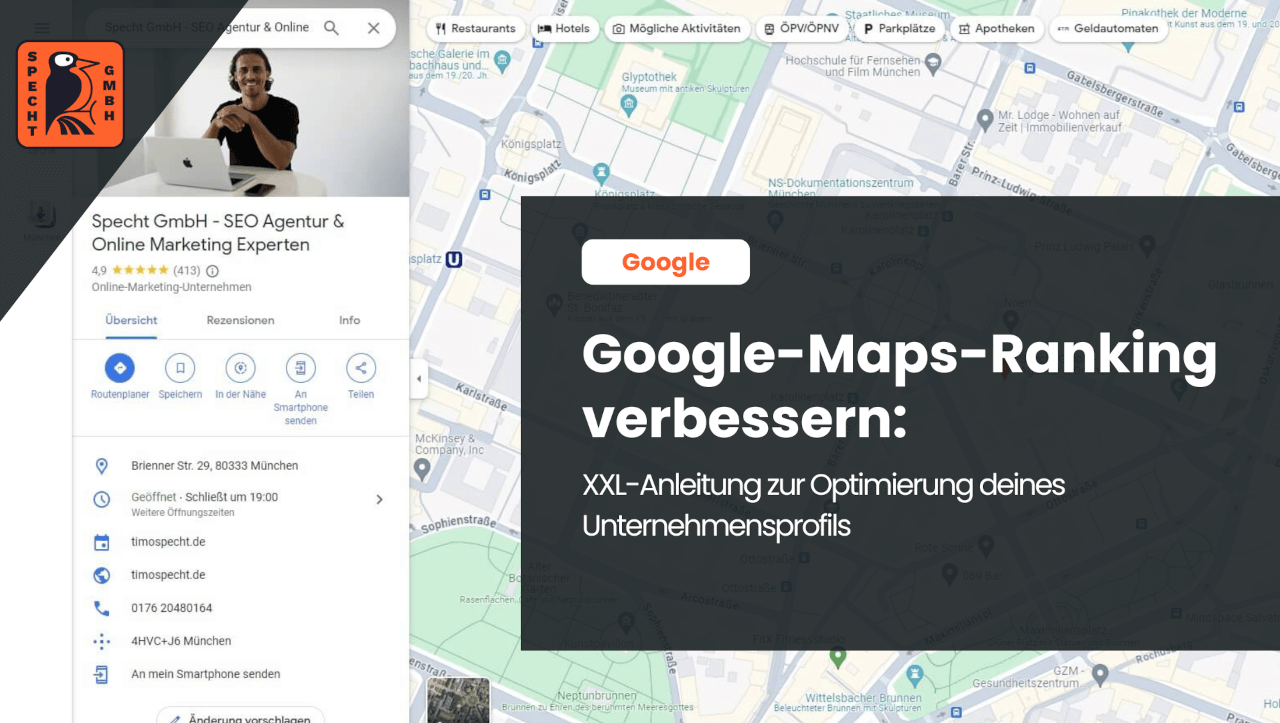Image resolution: width=1280 pixels, height=723 pixels.
Task: Select the ÖPV/ÖPNV transit chip
Action: click(x=802, y=29)
